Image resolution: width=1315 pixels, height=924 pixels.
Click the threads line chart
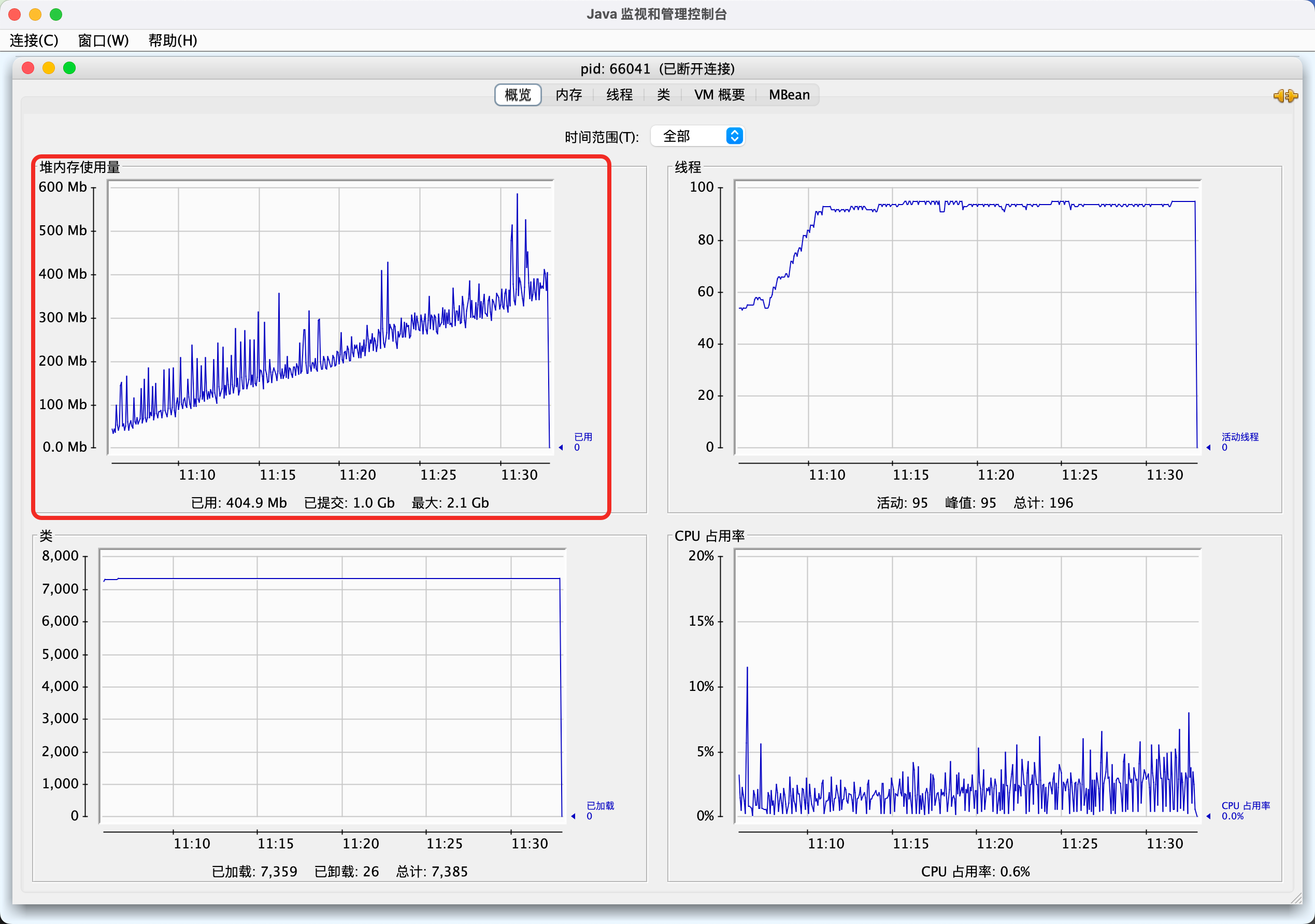(x=967, y=316)
